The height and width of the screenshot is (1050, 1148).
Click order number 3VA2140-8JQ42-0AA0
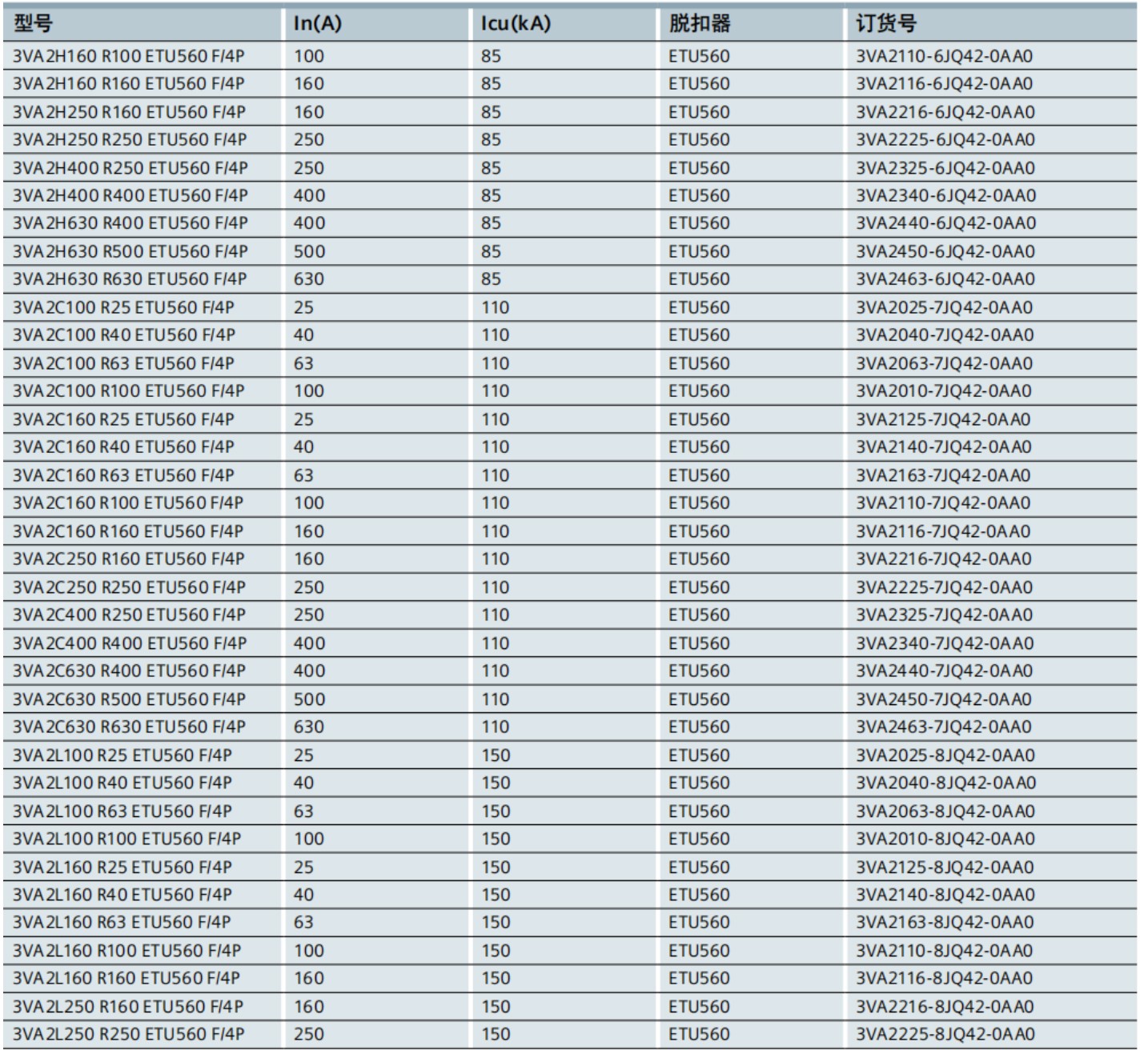pyautogui.click(x=945, y=895)
